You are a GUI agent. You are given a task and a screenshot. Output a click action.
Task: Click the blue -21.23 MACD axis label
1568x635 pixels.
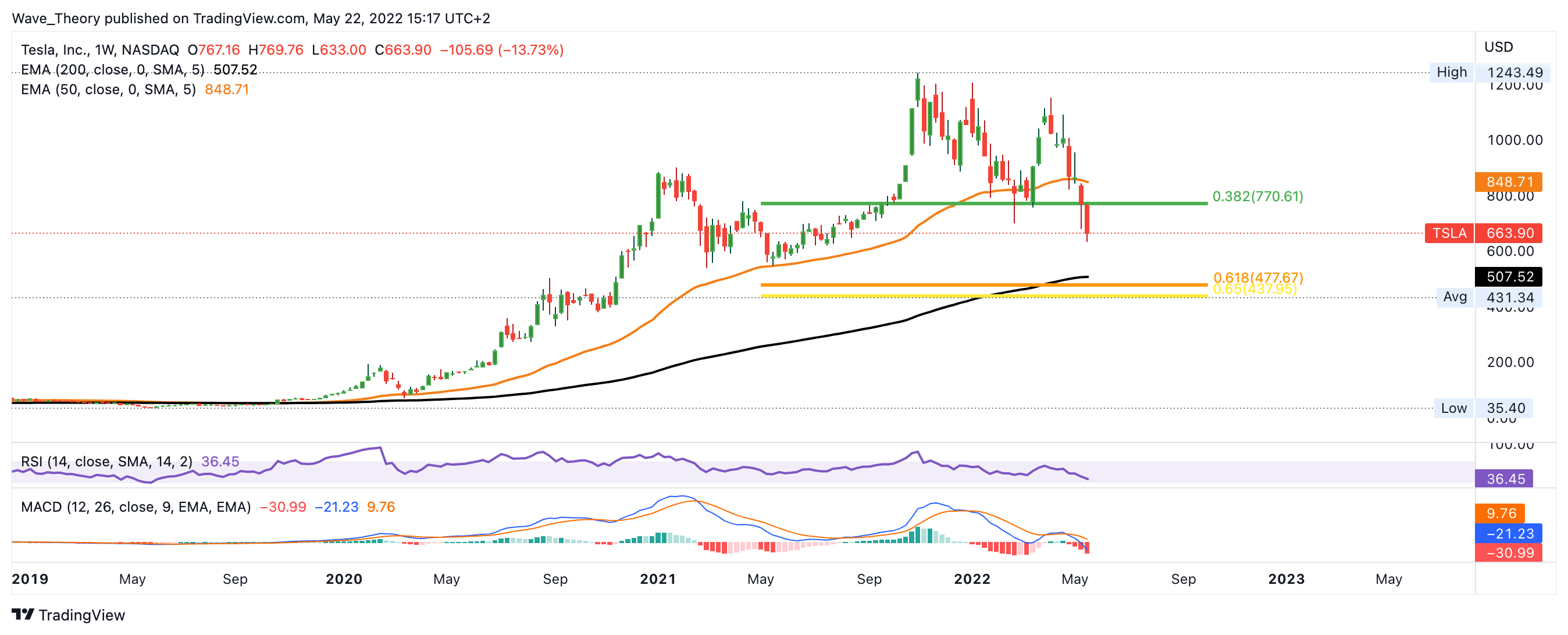click(x=1508, y=533)
